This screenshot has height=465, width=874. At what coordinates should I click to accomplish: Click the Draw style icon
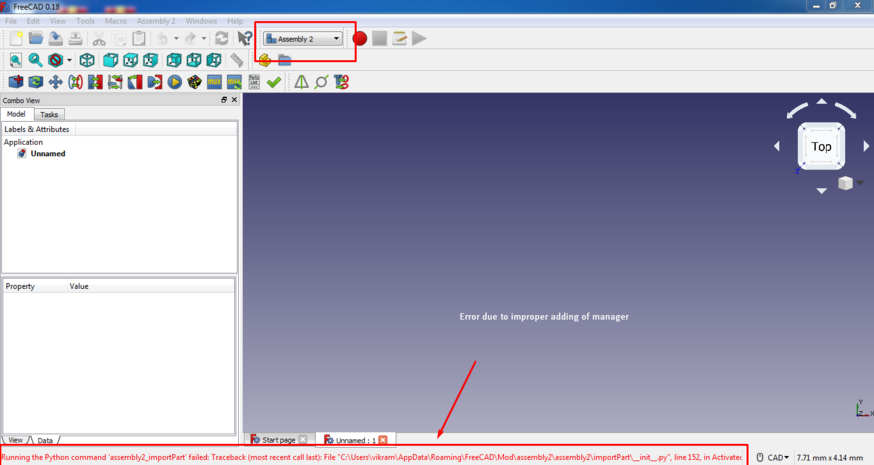pyautogui.click(x=55, y=60)
